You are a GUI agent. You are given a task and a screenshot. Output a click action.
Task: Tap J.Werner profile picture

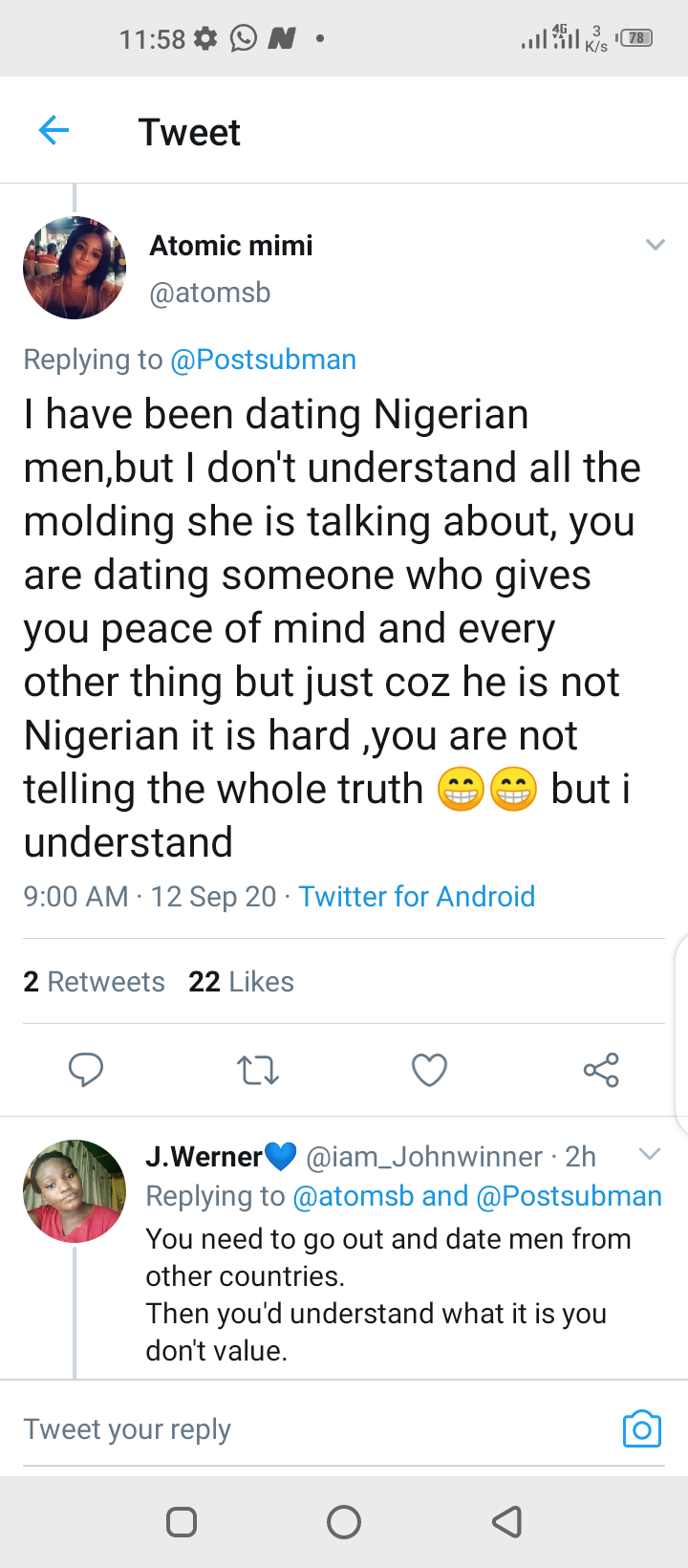click(x=75, y=1191)
